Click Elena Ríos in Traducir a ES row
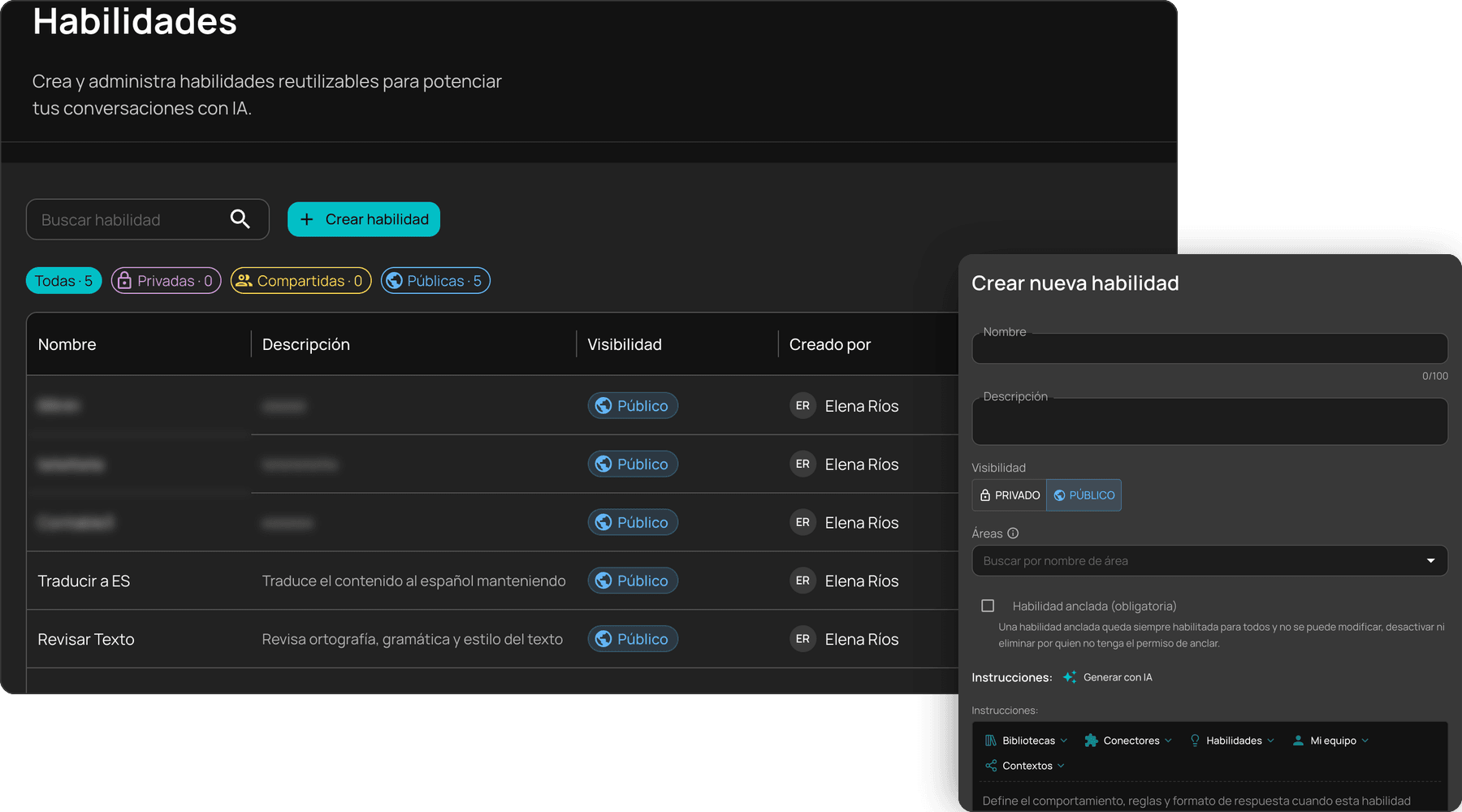This screenshot has width=1462, height=812. [862, 581]
